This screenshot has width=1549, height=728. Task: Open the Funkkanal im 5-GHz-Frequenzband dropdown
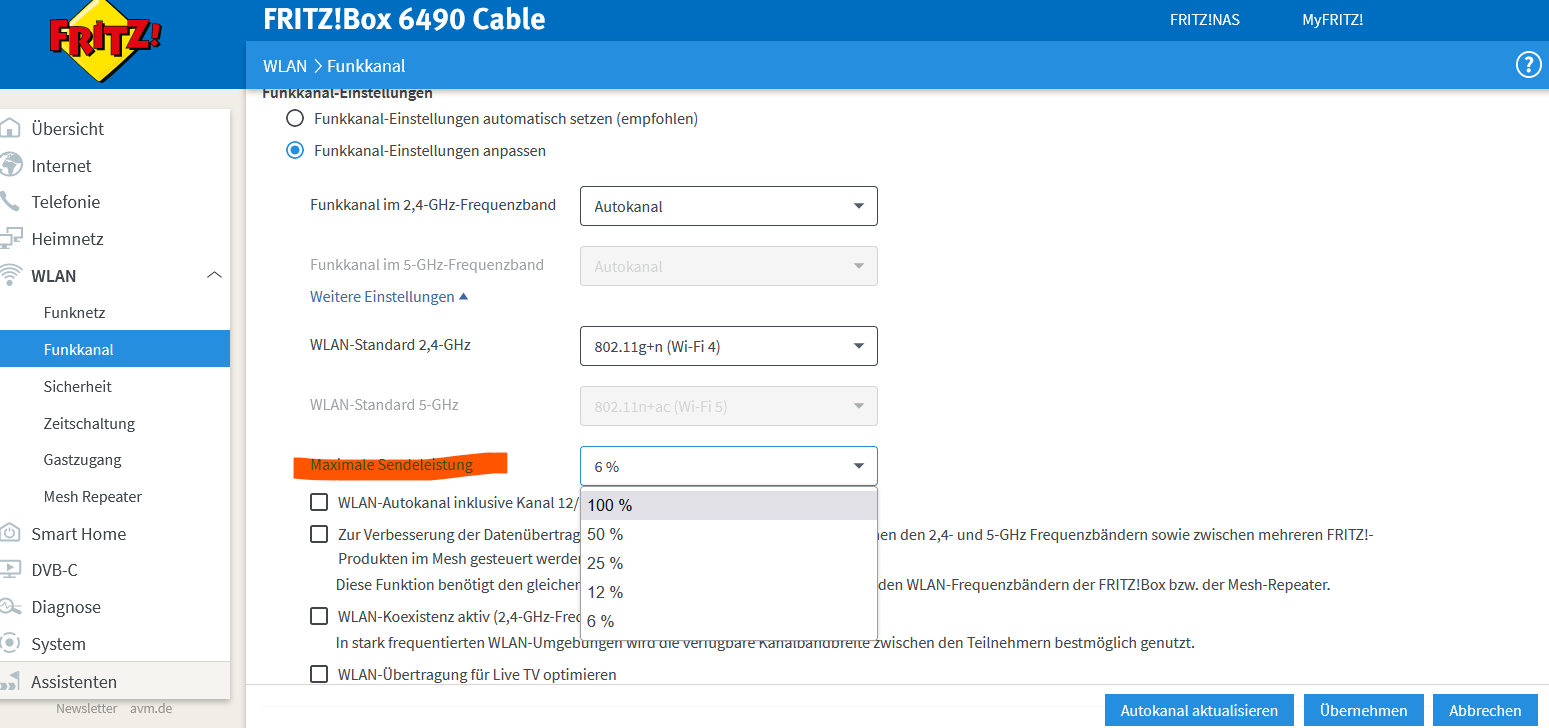(729, 266)
